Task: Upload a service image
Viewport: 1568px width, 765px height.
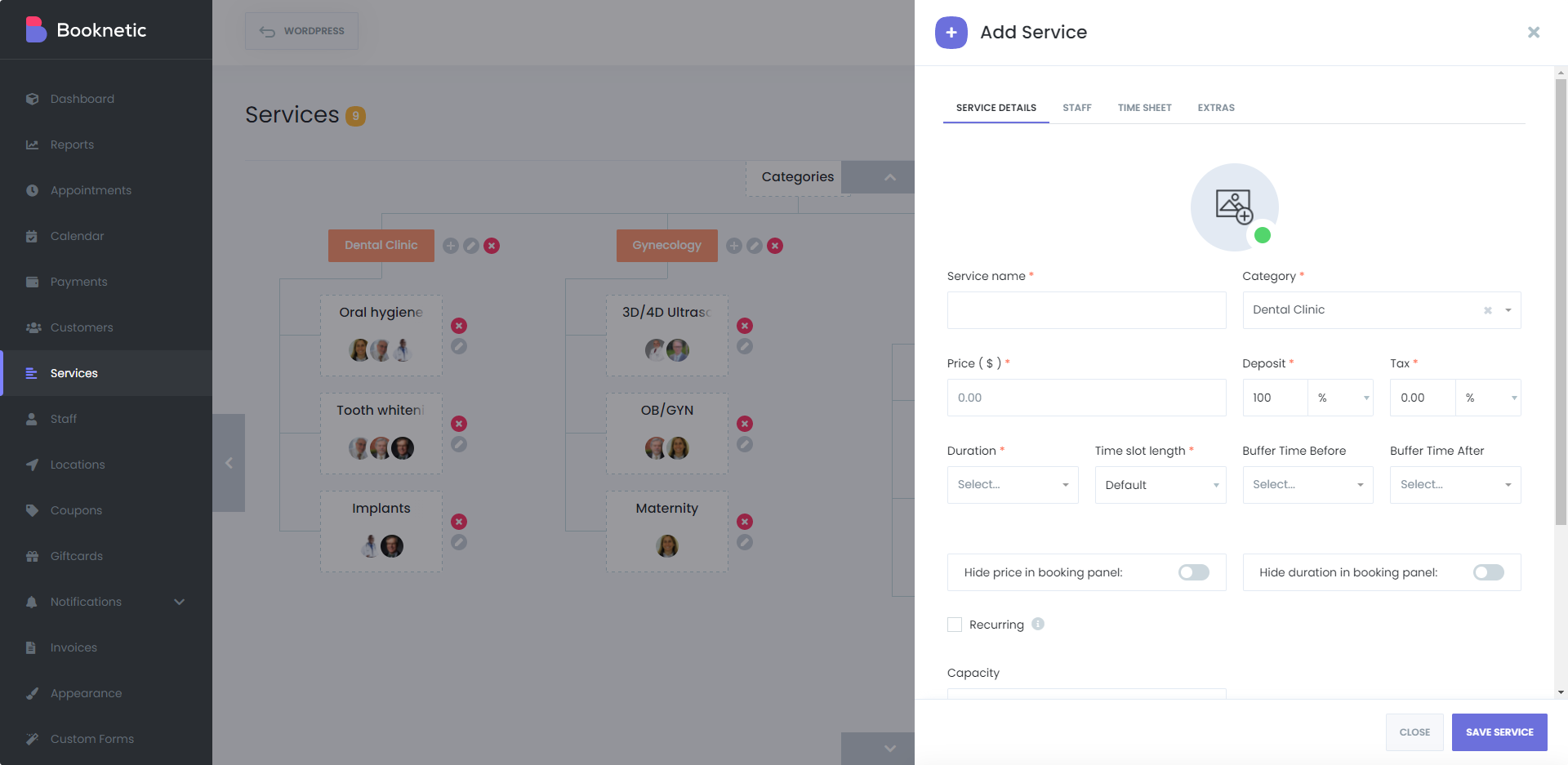Action: pyautogui.click(x=1234, y=207)
